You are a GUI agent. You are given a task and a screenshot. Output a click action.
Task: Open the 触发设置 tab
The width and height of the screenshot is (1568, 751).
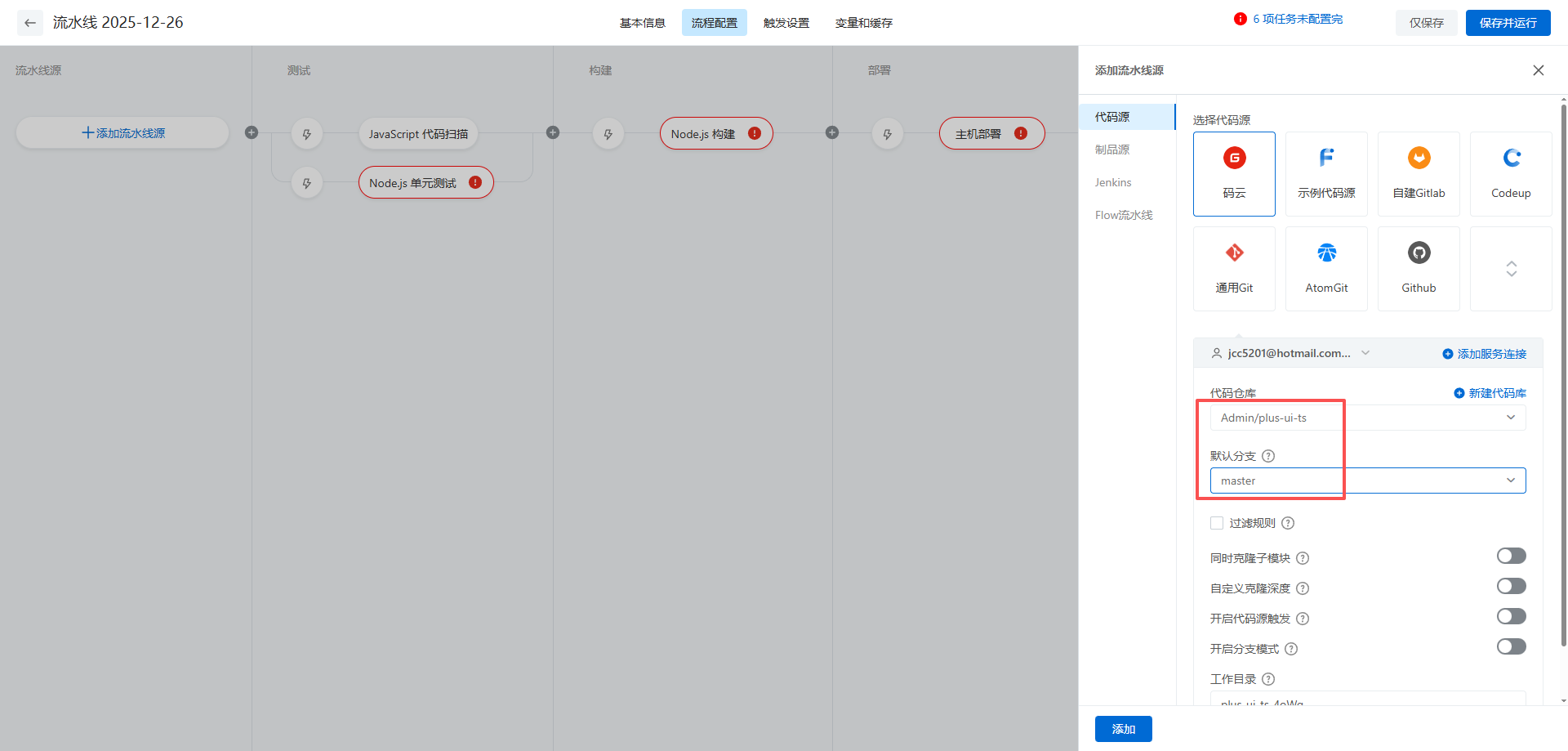click(x=786, y=23)
